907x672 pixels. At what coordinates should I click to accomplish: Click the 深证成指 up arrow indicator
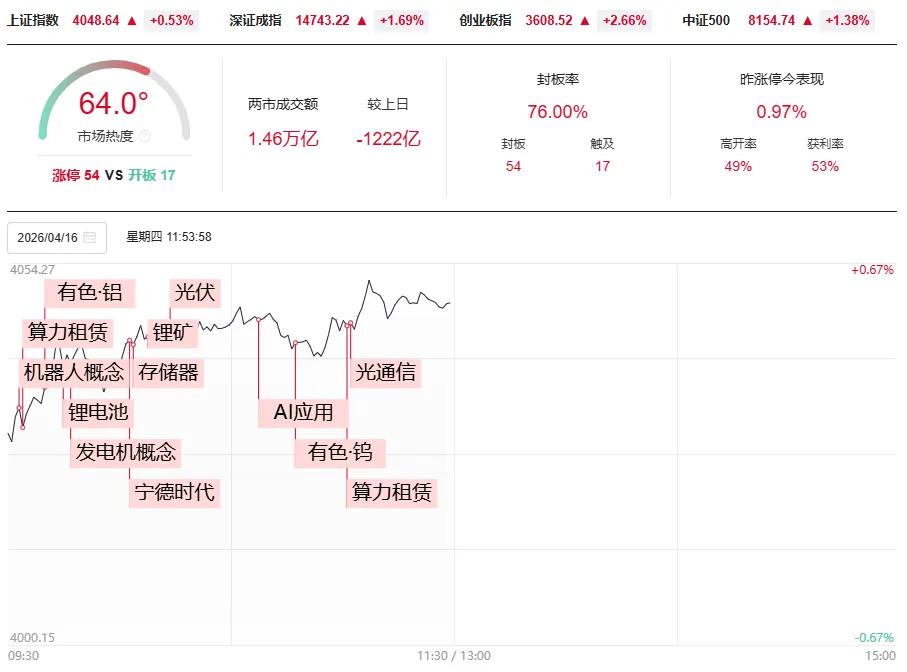pyautogui.click(x=361, y=20)
